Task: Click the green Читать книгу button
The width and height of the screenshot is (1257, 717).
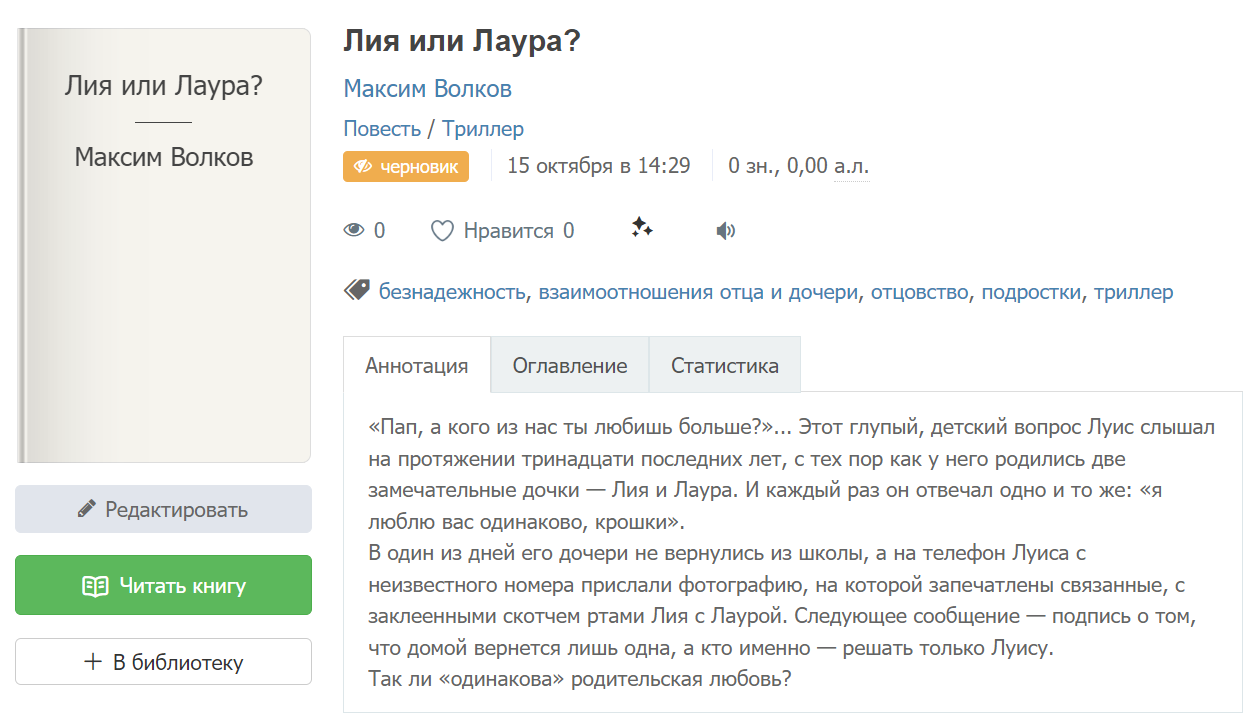Action: [x=163, y=585]
